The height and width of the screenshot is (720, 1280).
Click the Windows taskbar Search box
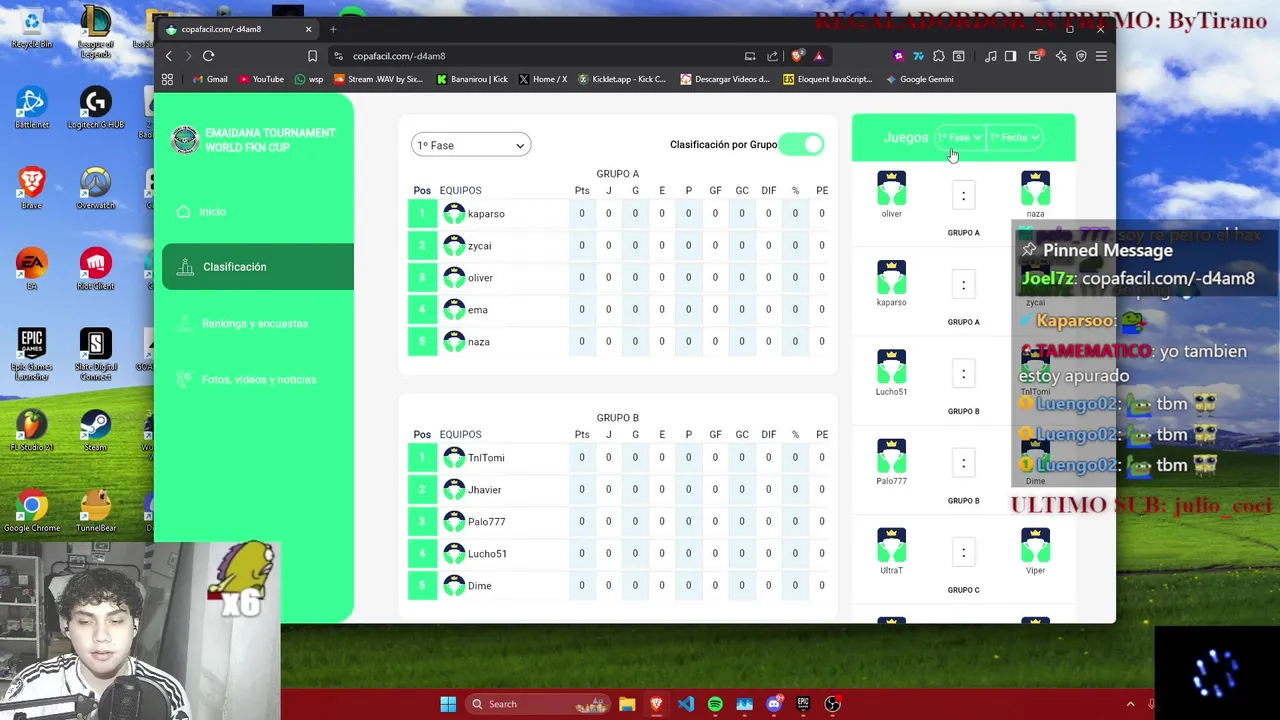coord(536,704)
